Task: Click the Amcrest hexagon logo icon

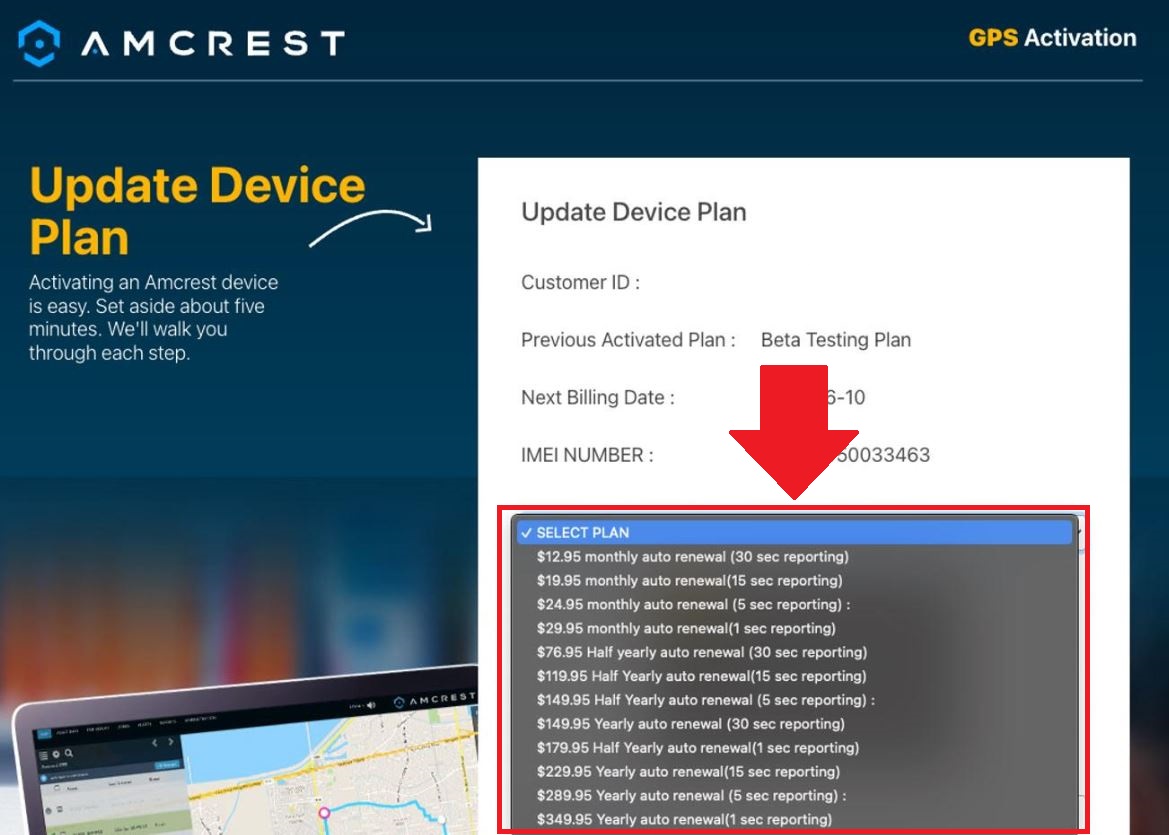Action: pos(39,43)
